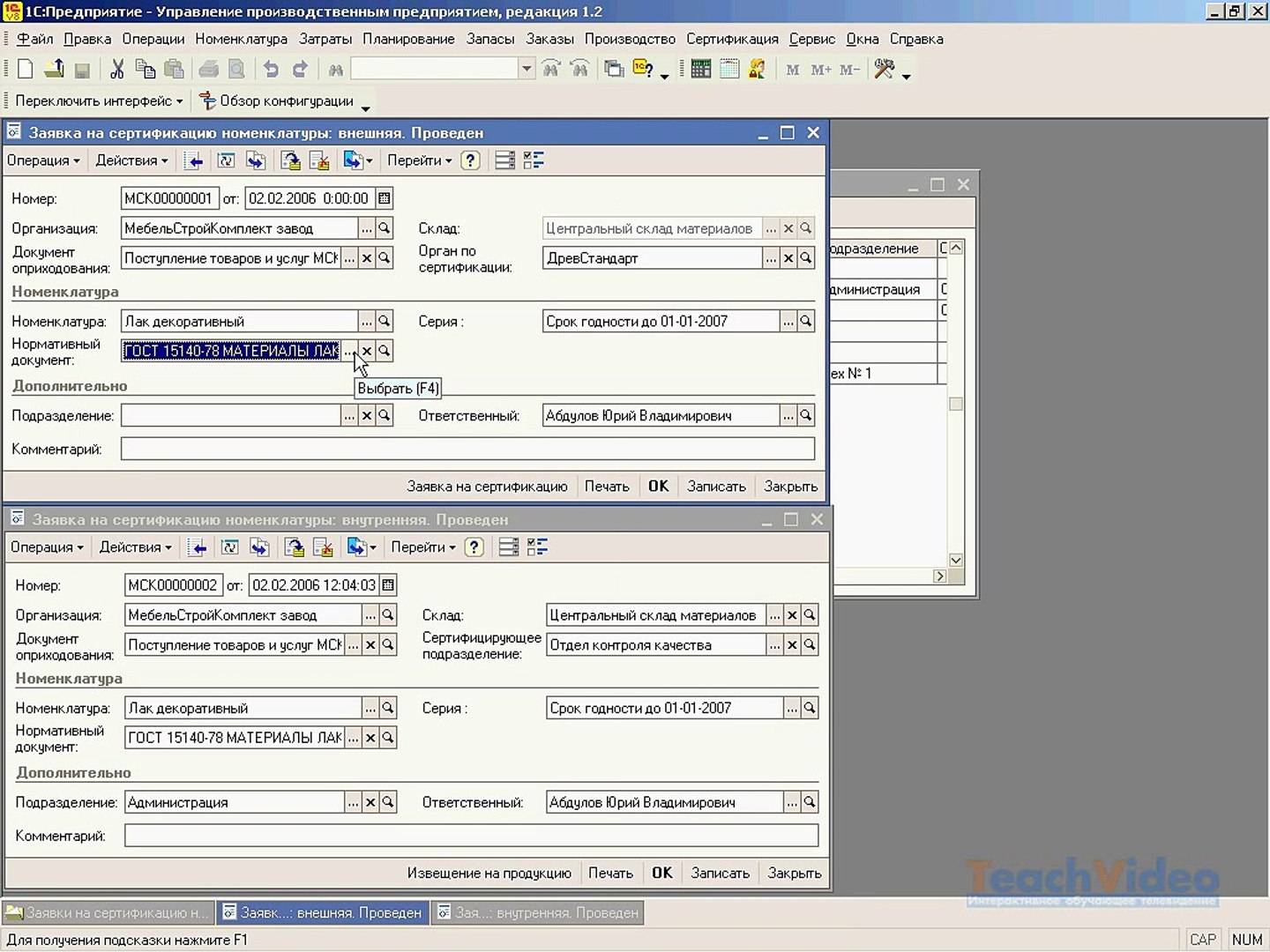Image resolution: width=1270 pixels, height=952 pixels.
Task: Open Действия dropdown in external request window
Action: 131,160
